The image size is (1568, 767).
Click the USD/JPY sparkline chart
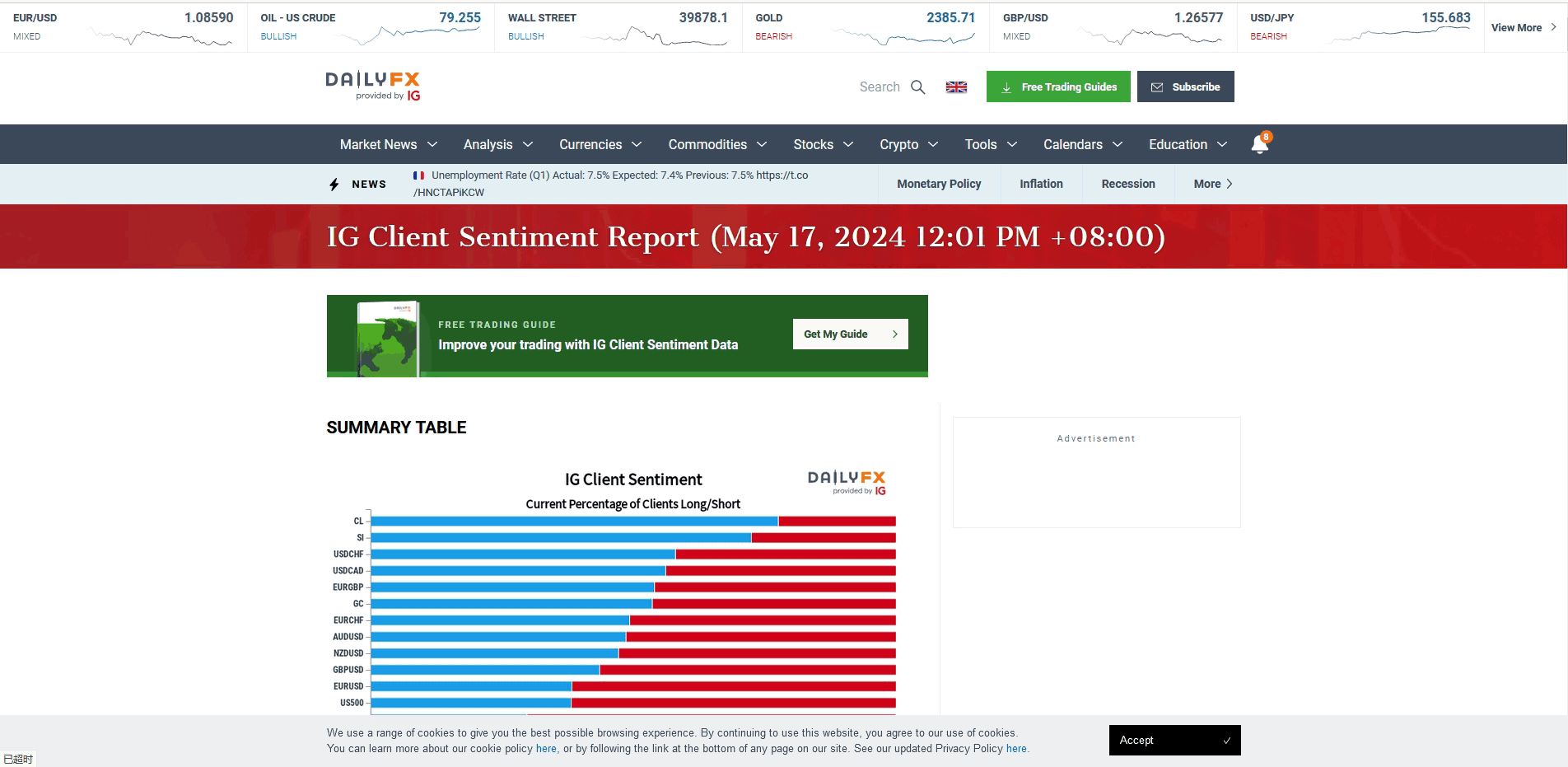pyautogui.click(x=1399, y=34)
